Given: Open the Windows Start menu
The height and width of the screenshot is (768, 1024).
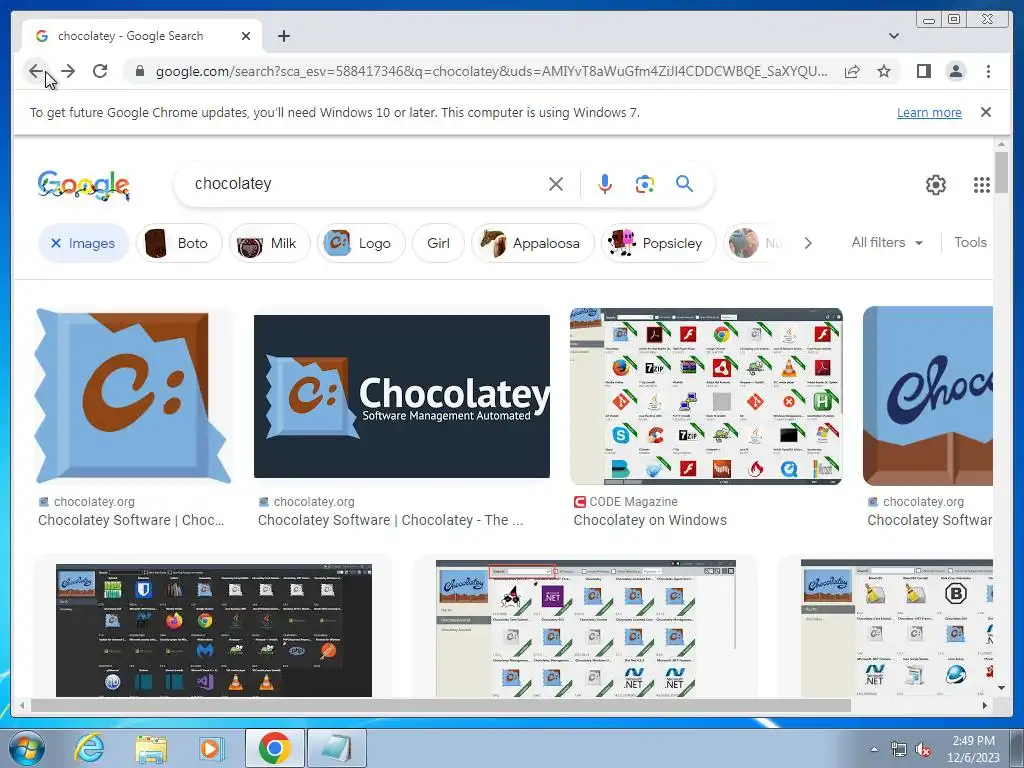Looking at the screenshot, I should tap(26, 748).
